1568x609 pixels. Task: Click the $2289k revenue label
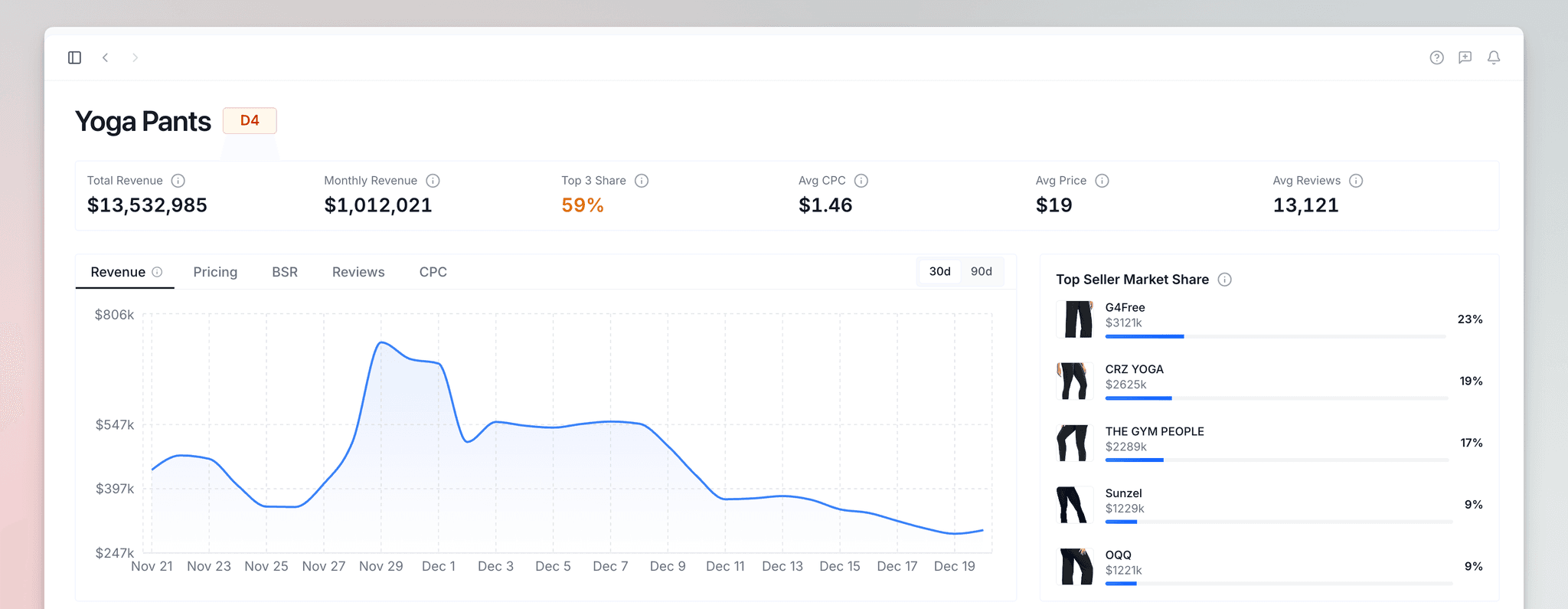click(1125, 447)
